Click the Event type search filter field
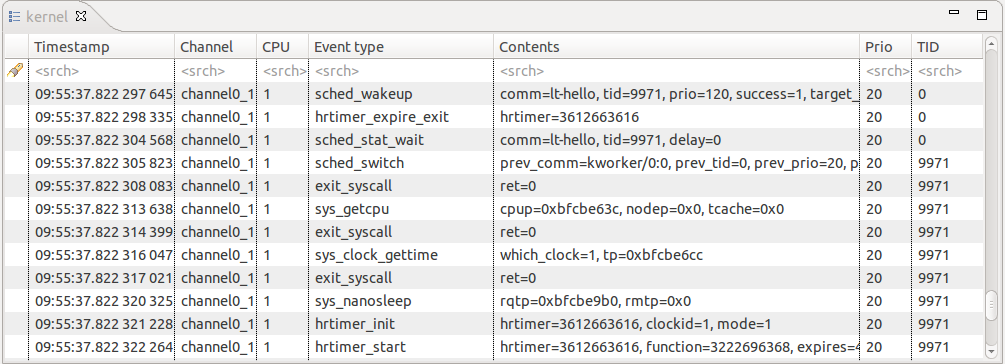 [401, 70]
